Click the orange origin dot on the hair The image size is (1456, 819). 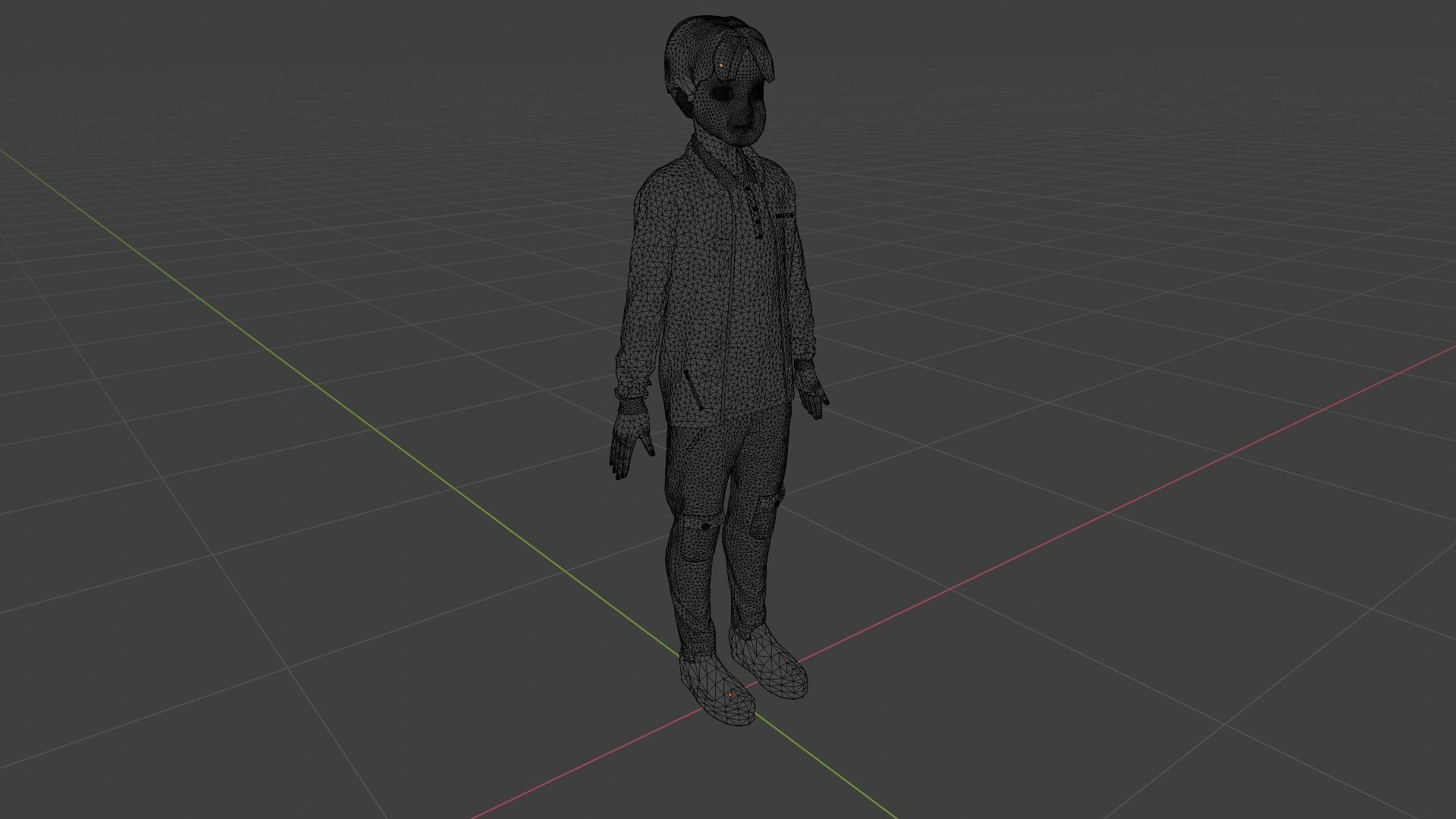point(720,65)
